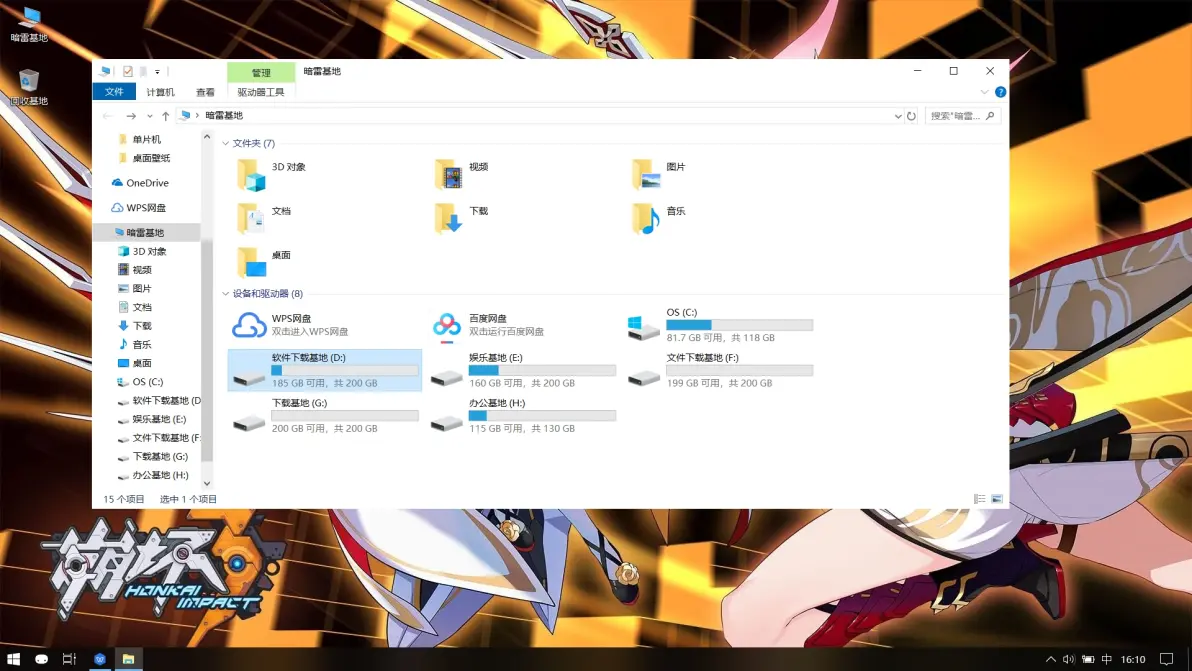Open the 图片 folder icon
1192x671 pixels.
coord(646,175)
